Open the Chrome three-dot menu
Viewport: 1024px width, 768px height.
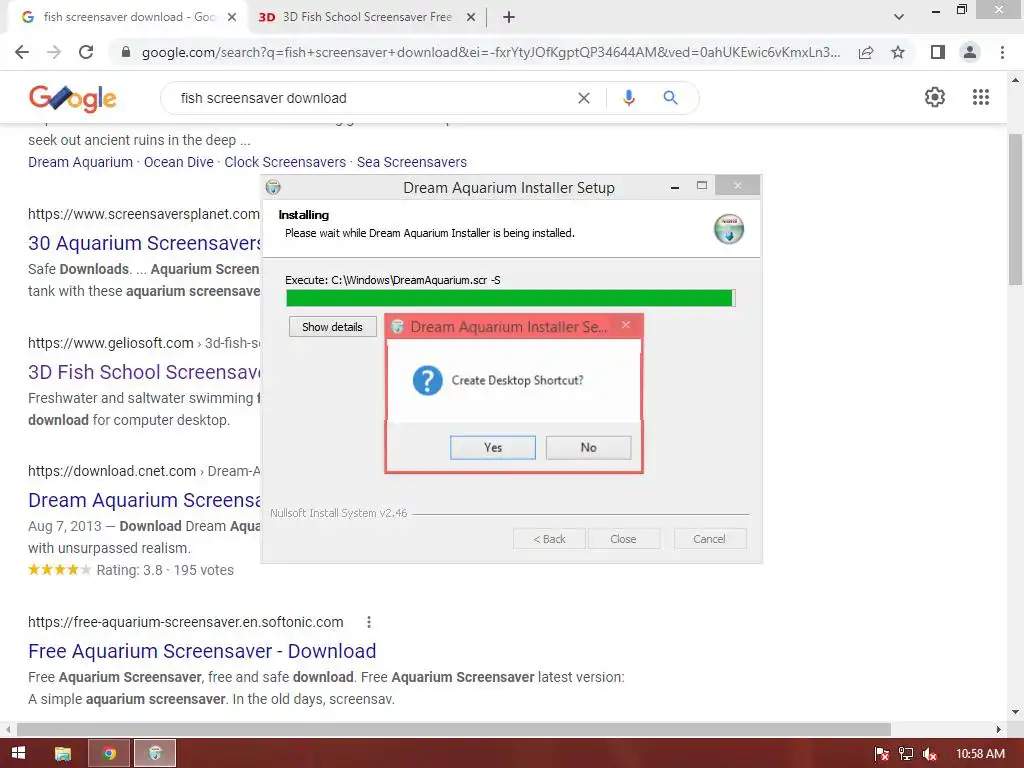[x=1002, y=52]
